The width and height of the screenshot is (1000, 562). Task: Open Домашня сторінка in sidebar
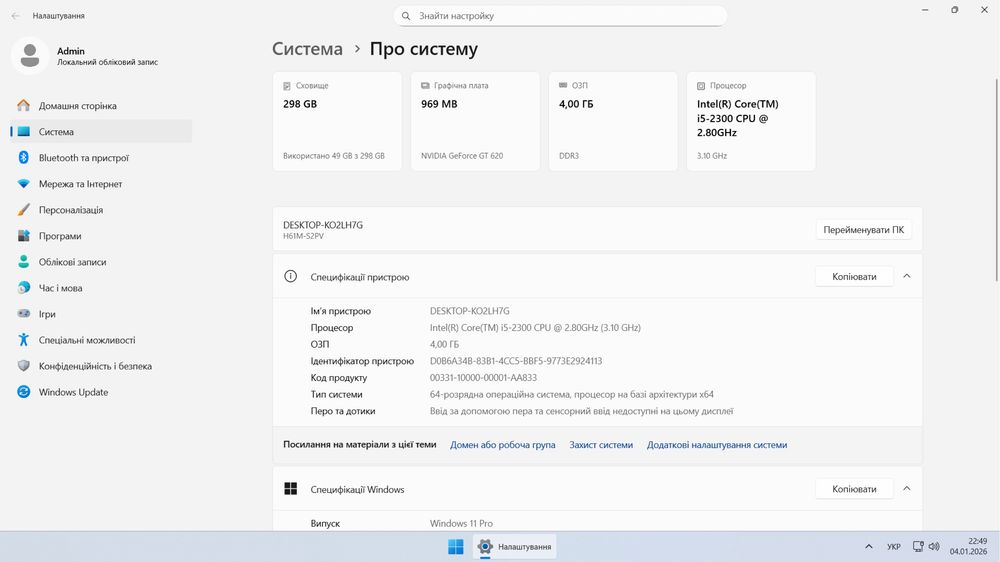point(101,106)
